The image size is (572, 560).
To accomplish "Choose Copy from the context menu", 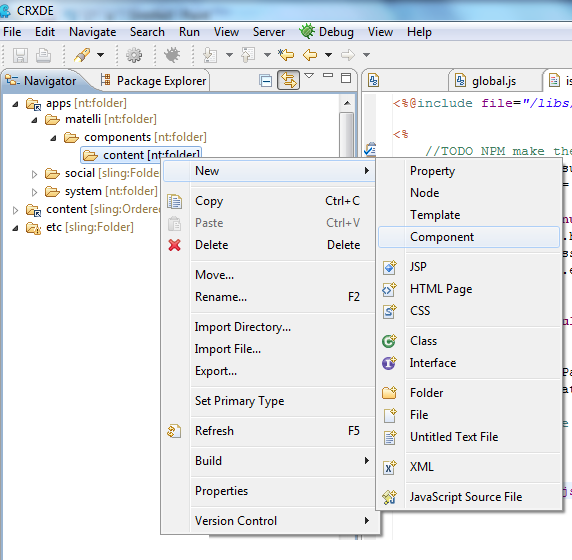I will [268, 201].
